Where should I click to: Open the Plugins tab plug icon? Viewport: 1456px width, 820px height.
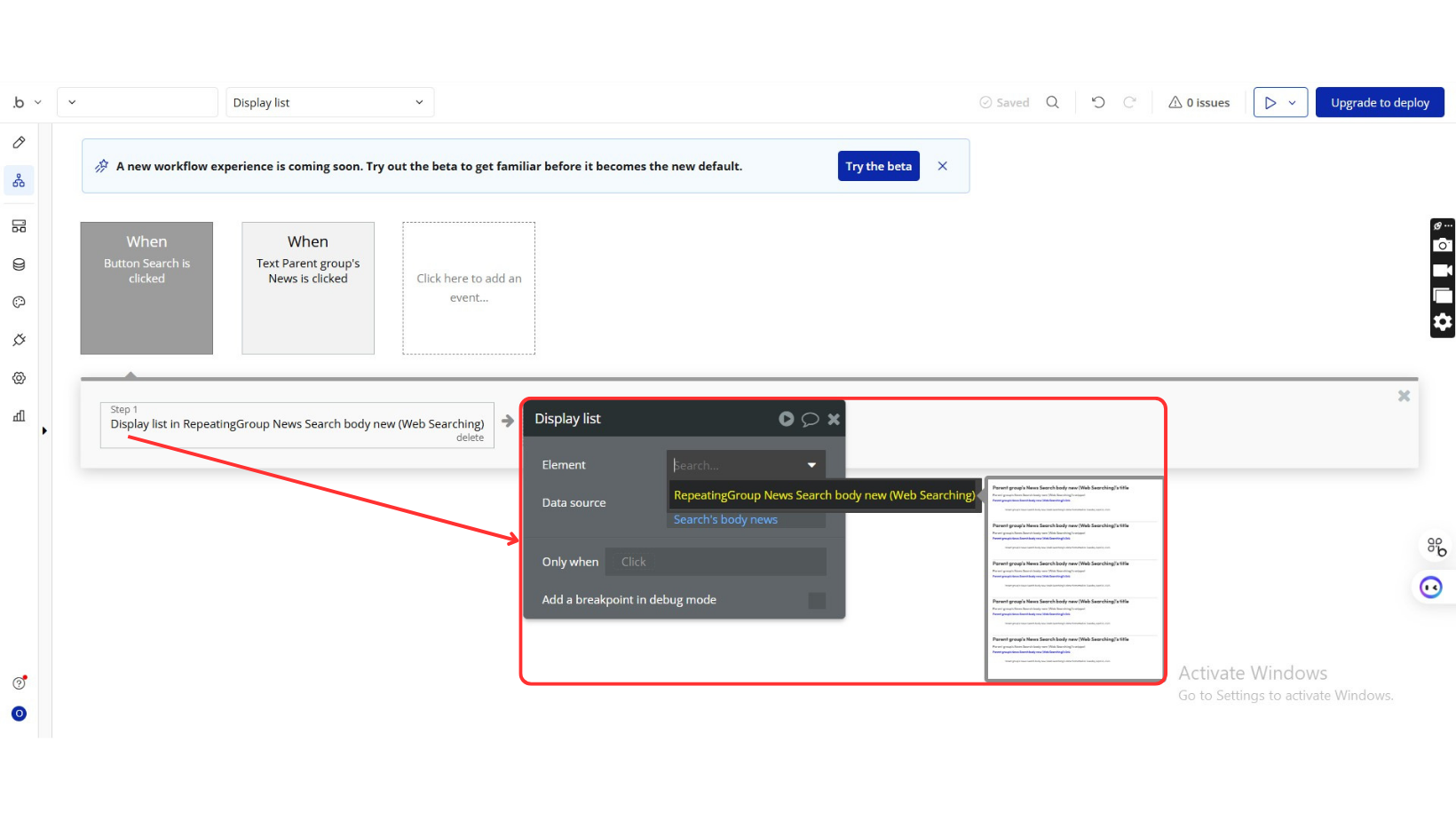coord(19,340)
